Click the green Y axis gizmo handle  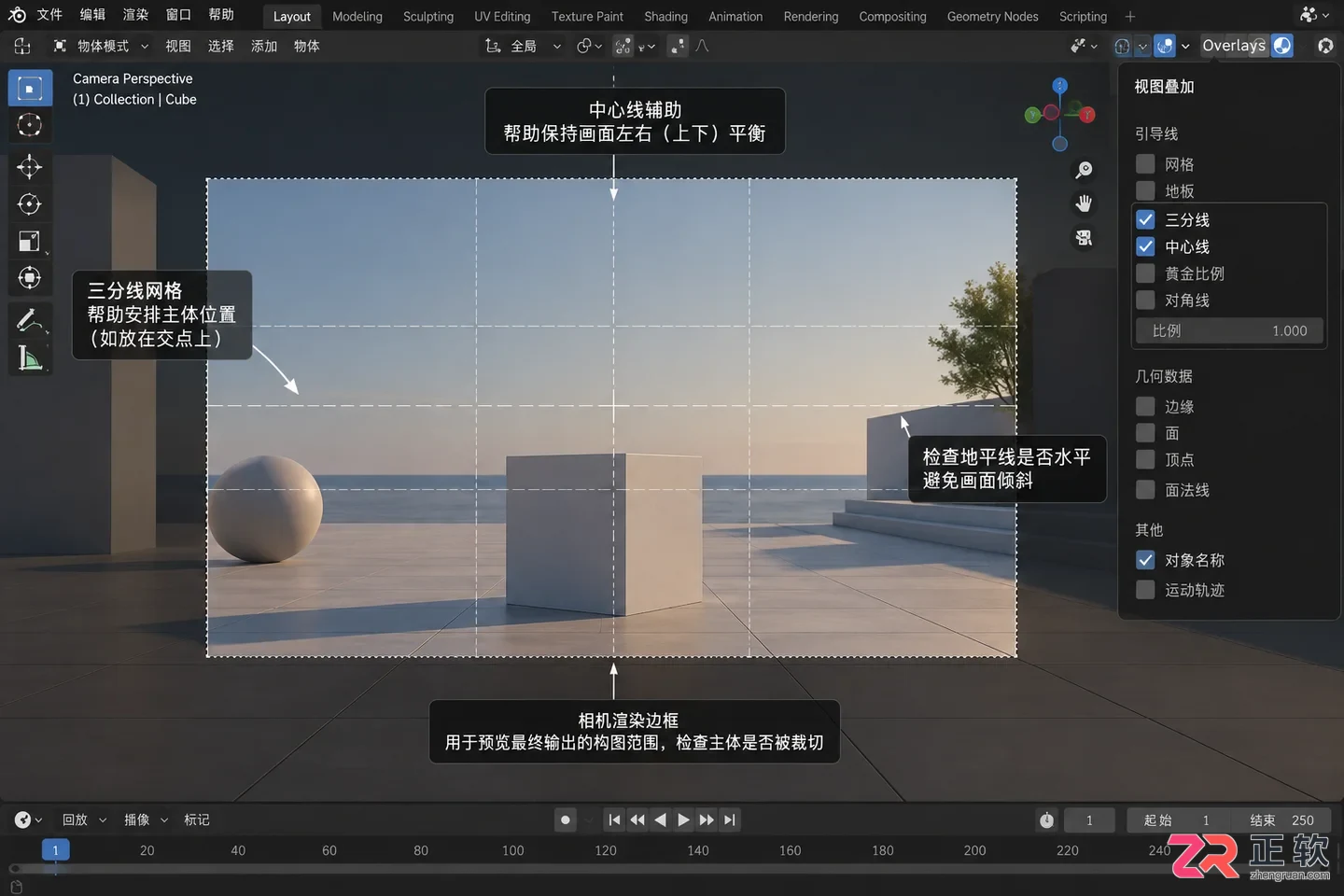coord(1032,115)
